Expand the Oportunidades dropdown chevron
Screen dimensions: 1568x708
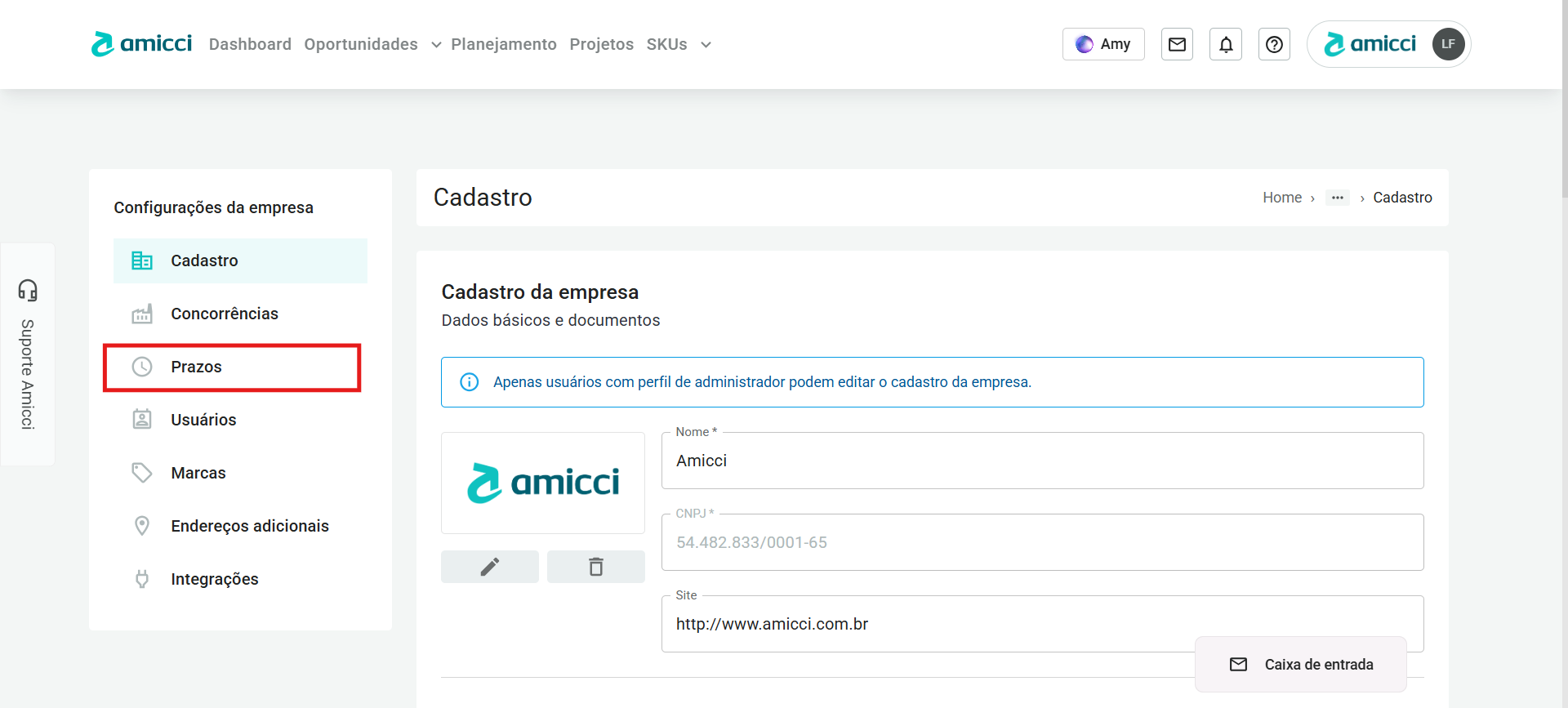click(436, 45)
